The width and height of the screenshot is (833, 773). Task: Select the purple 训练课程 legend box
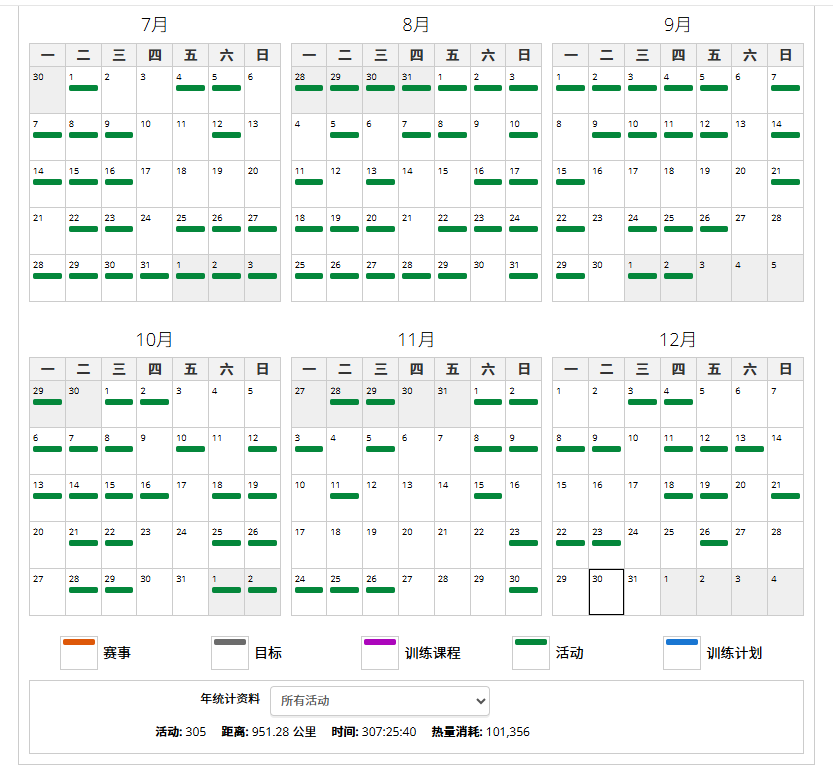click(379, 652)
